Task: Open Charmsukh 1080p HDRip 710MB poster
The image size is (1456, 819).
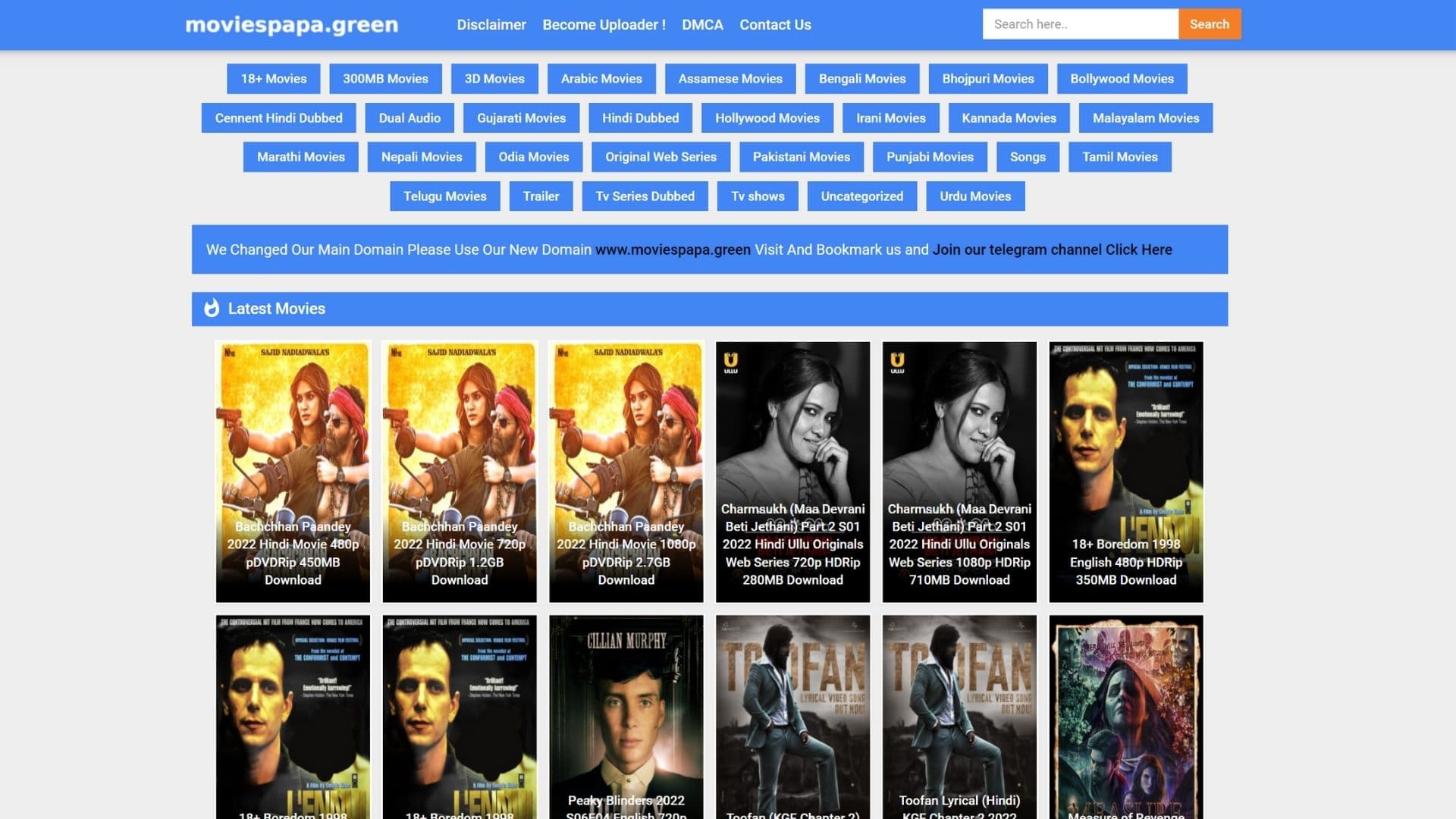Action: [x=959, y=472]
